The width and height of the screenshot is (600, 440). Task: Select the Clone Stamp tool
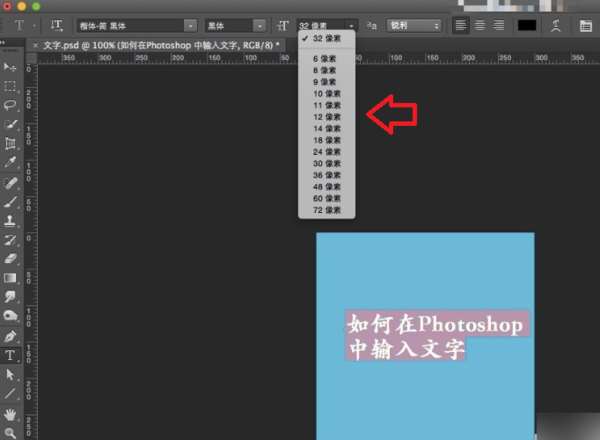click(x=10, y=221)
